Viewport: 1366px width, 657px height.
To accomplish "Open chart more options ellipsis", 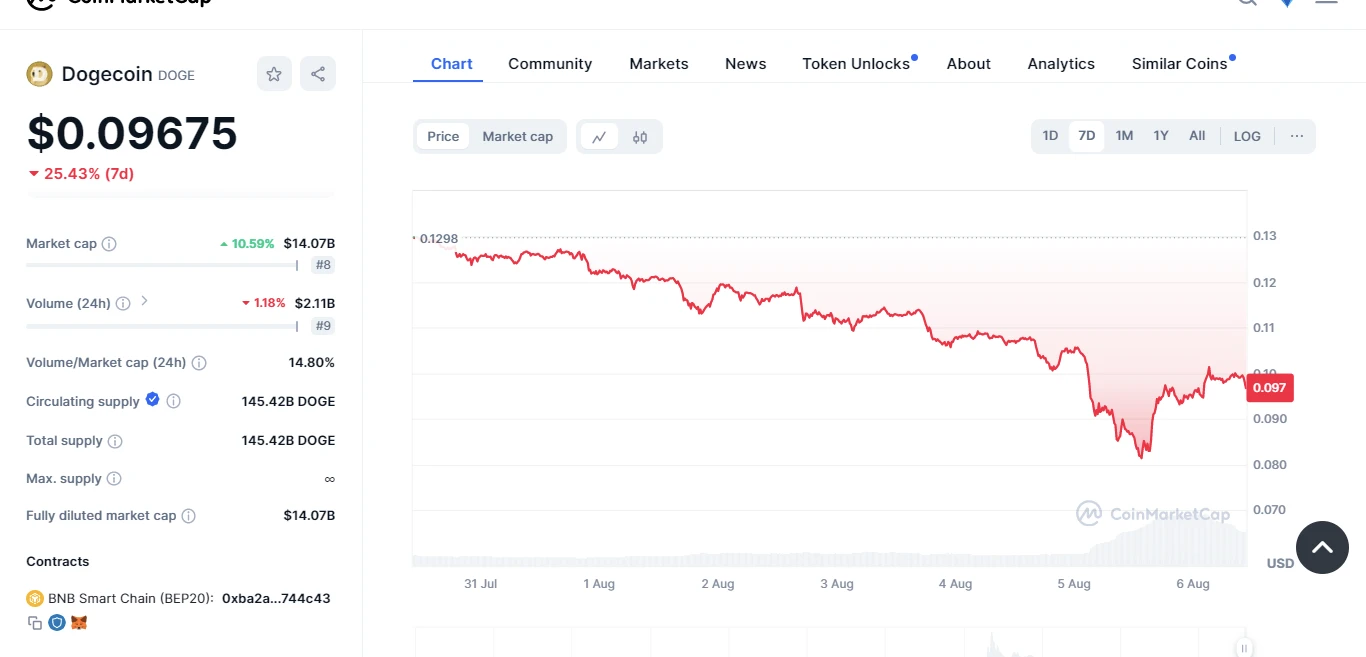I will tap(1297, 136).
